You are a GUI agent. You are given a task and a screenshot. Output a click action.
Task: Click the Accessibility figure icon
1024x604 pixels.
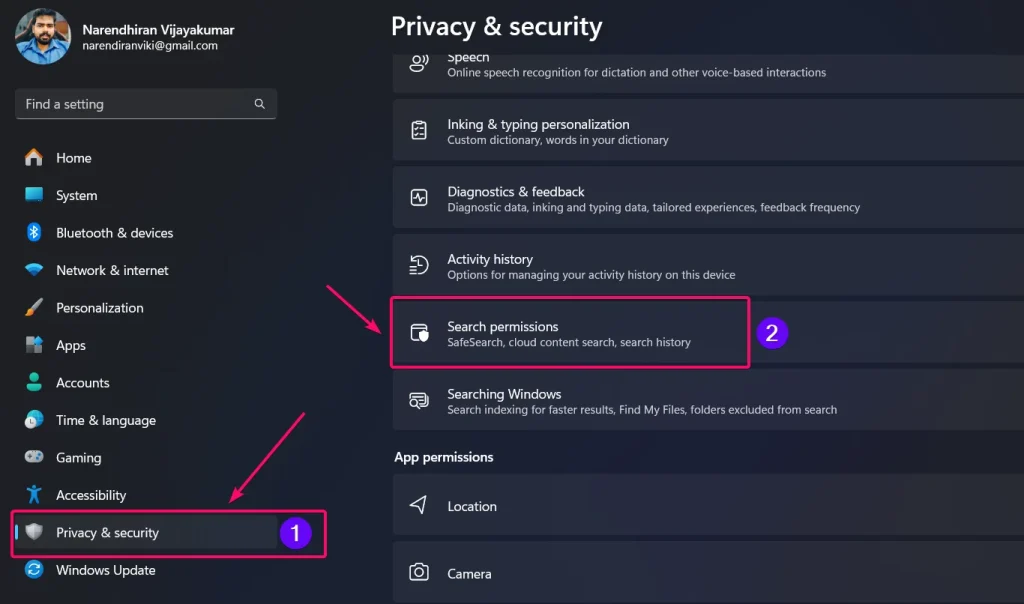pyautogui.click(x=34, y=494)
